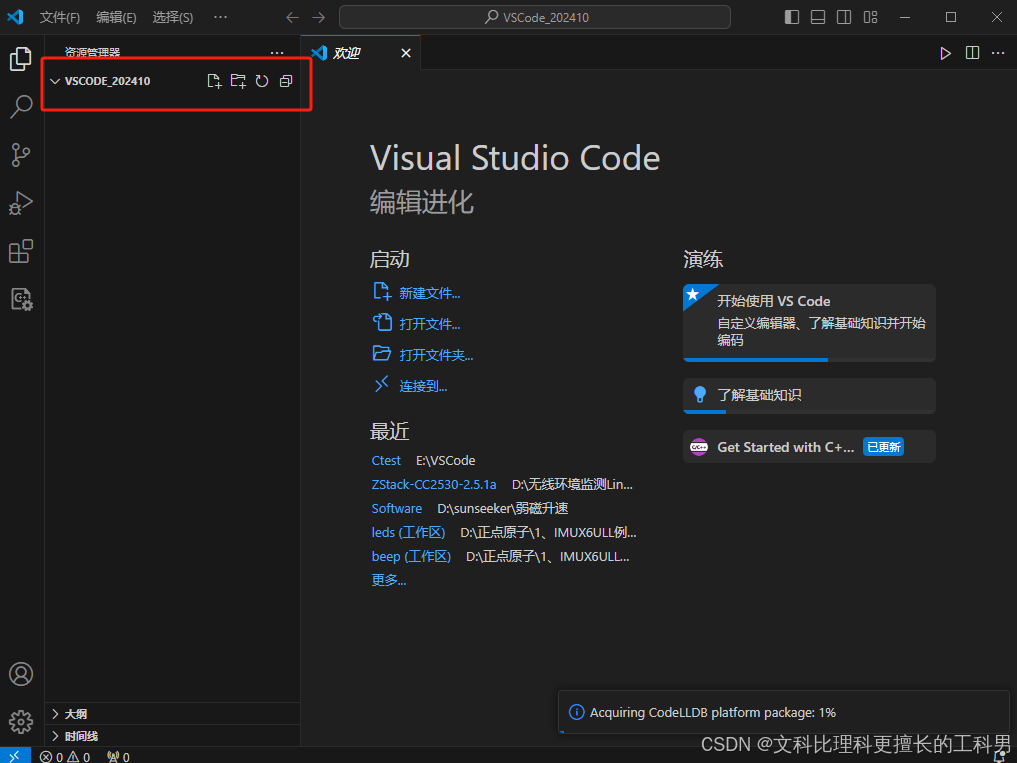Click the VSCode_202410 command center search box
The image size is (1017, 763).
[534, 18]
